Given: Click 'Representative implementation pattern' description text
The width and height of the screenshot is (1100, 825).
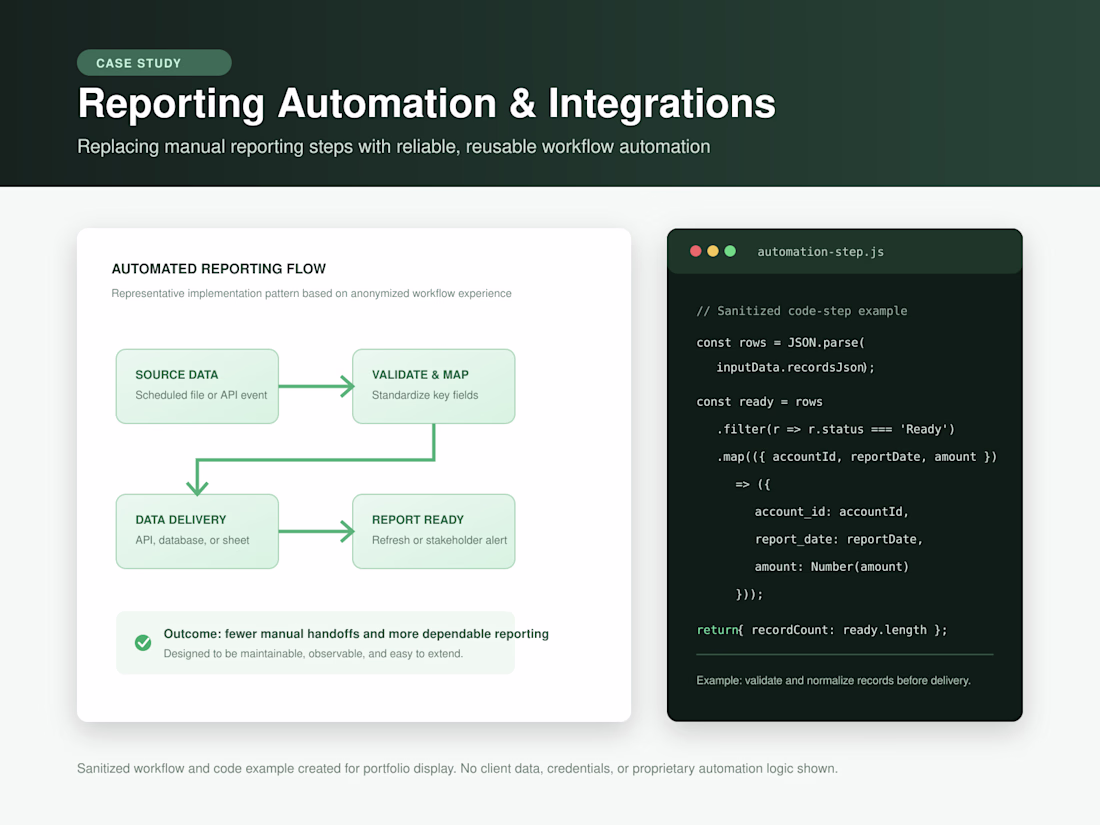Looking at the screenshot, I should tap(311, 293).
